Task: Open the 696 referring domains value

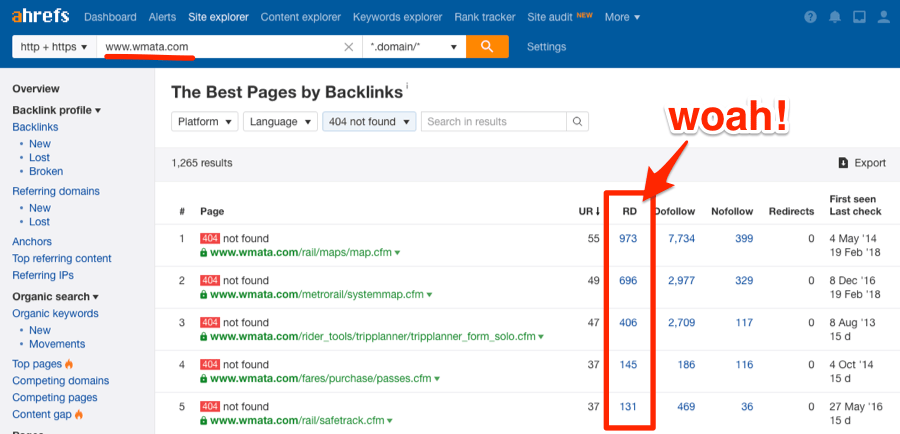Action: pyautogui.click(x=628, y=280)
